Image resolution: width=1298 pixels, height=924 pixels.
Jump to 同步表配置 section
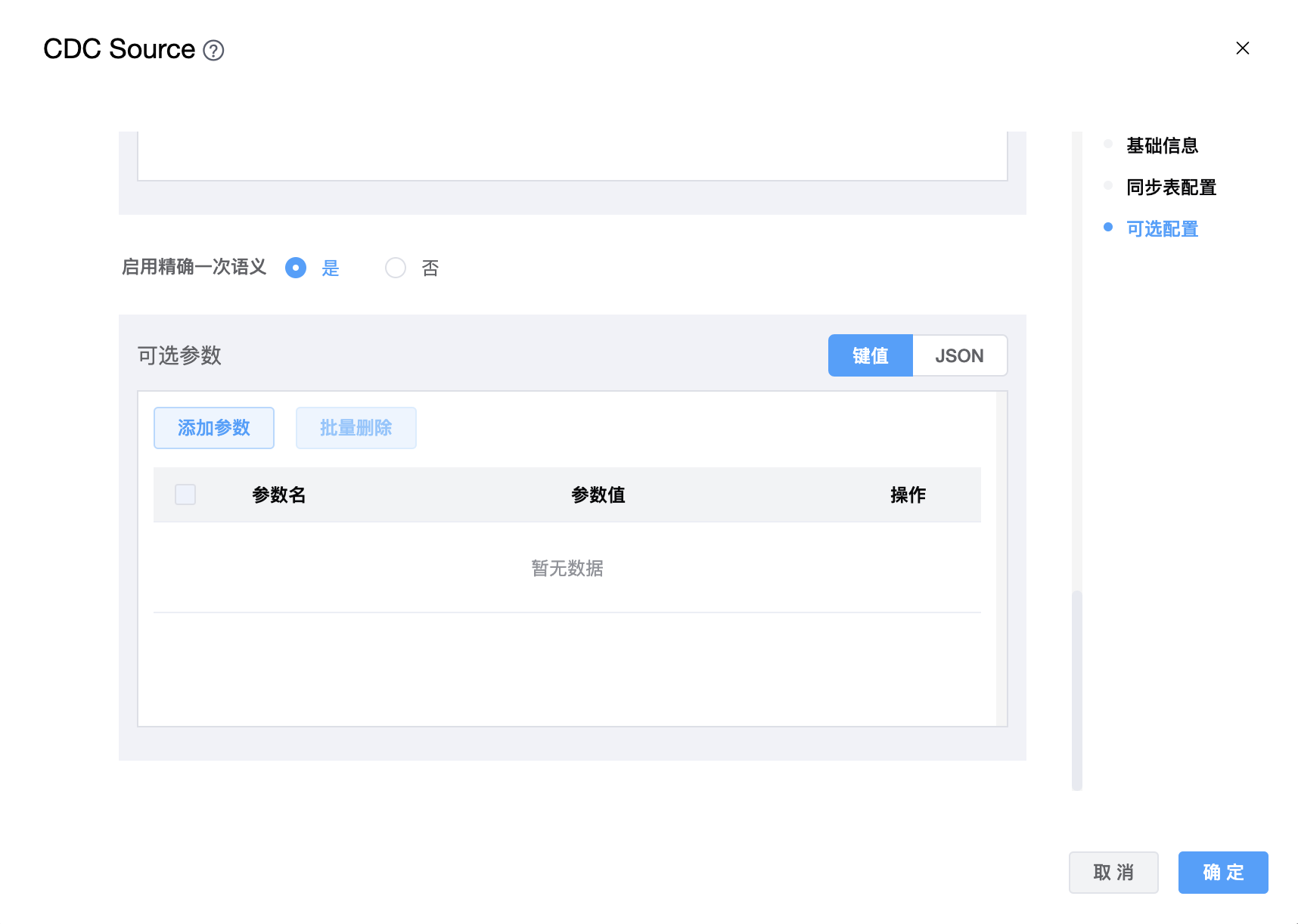(1170, 187)
